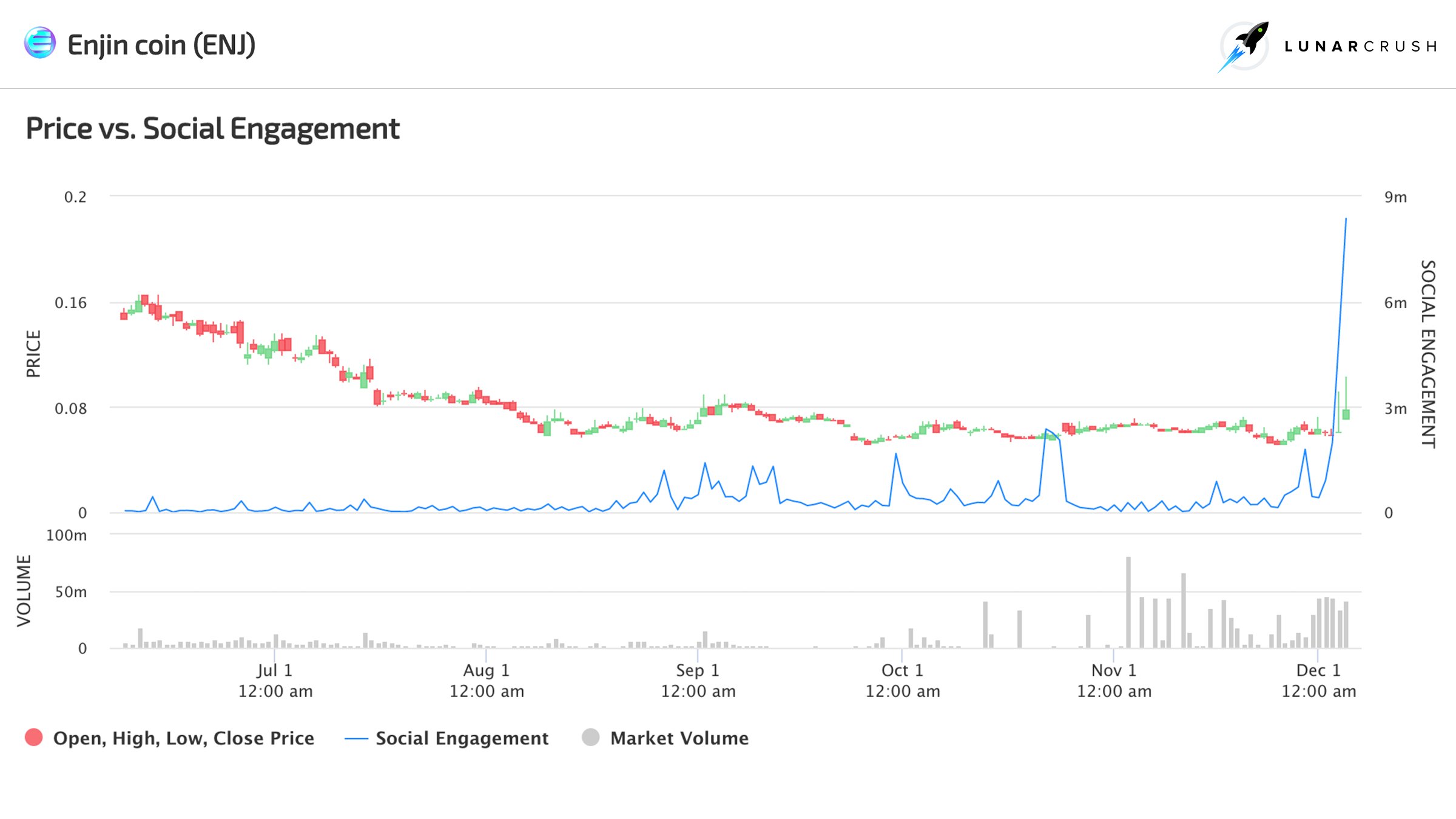Click the gray Market Volume legend dot
Screen dimensions: 1456x819
pos(590,737)
